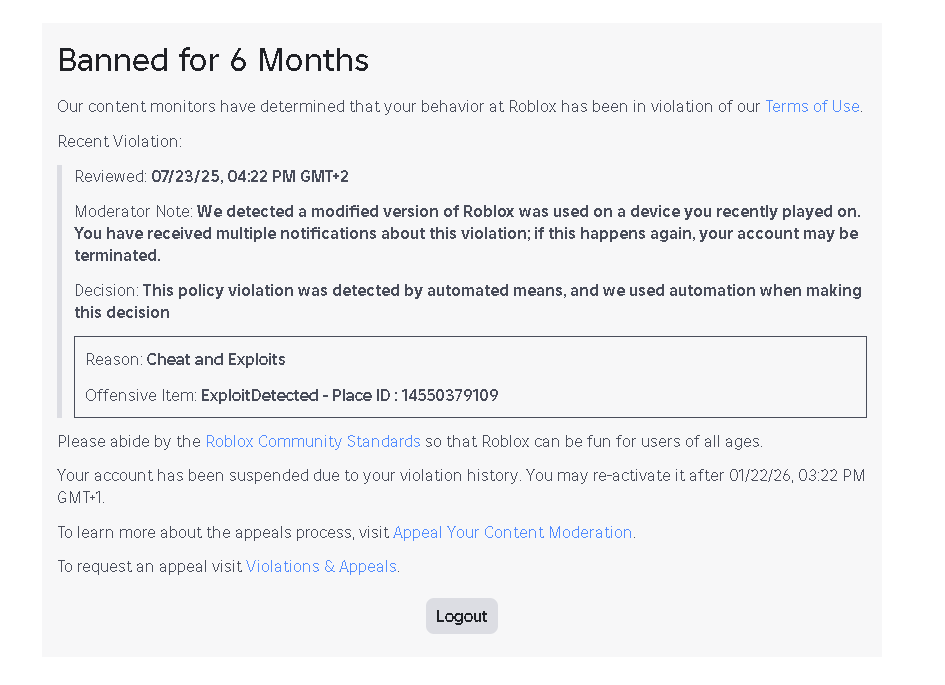Click "To learn more about the appeals process" text
The height and width of the screenshot is (685, 945).
tap(223, 532)
